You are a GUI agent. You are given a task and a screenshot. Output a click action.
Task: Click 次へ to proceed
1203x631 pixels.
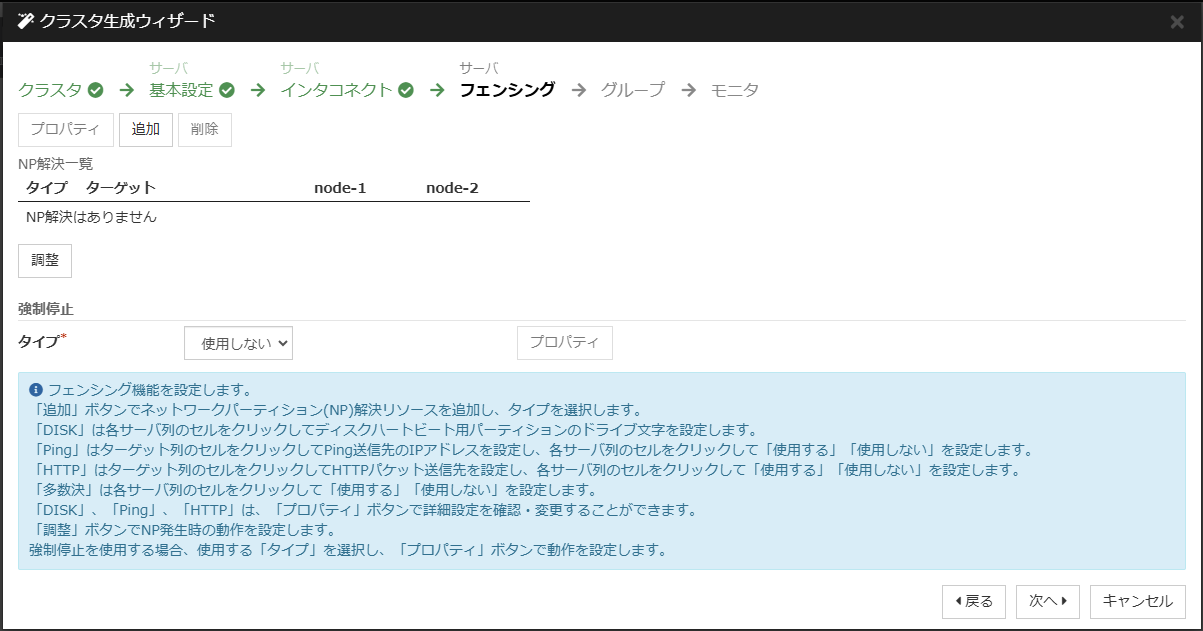(1047, 601)
